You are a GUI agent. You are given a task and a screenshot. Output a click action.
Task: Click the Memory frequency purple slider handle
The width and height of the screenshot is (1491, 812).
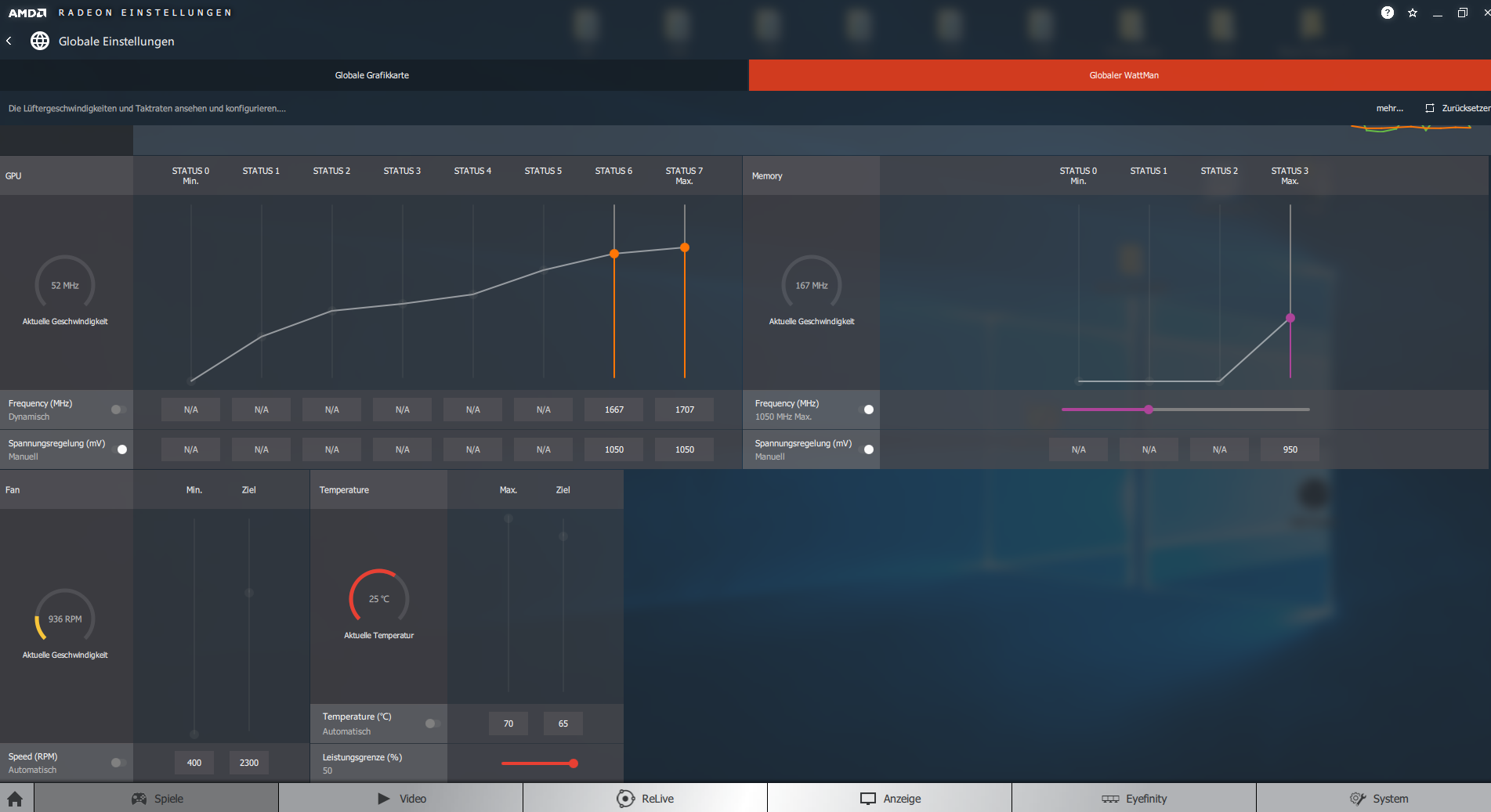1149,410
